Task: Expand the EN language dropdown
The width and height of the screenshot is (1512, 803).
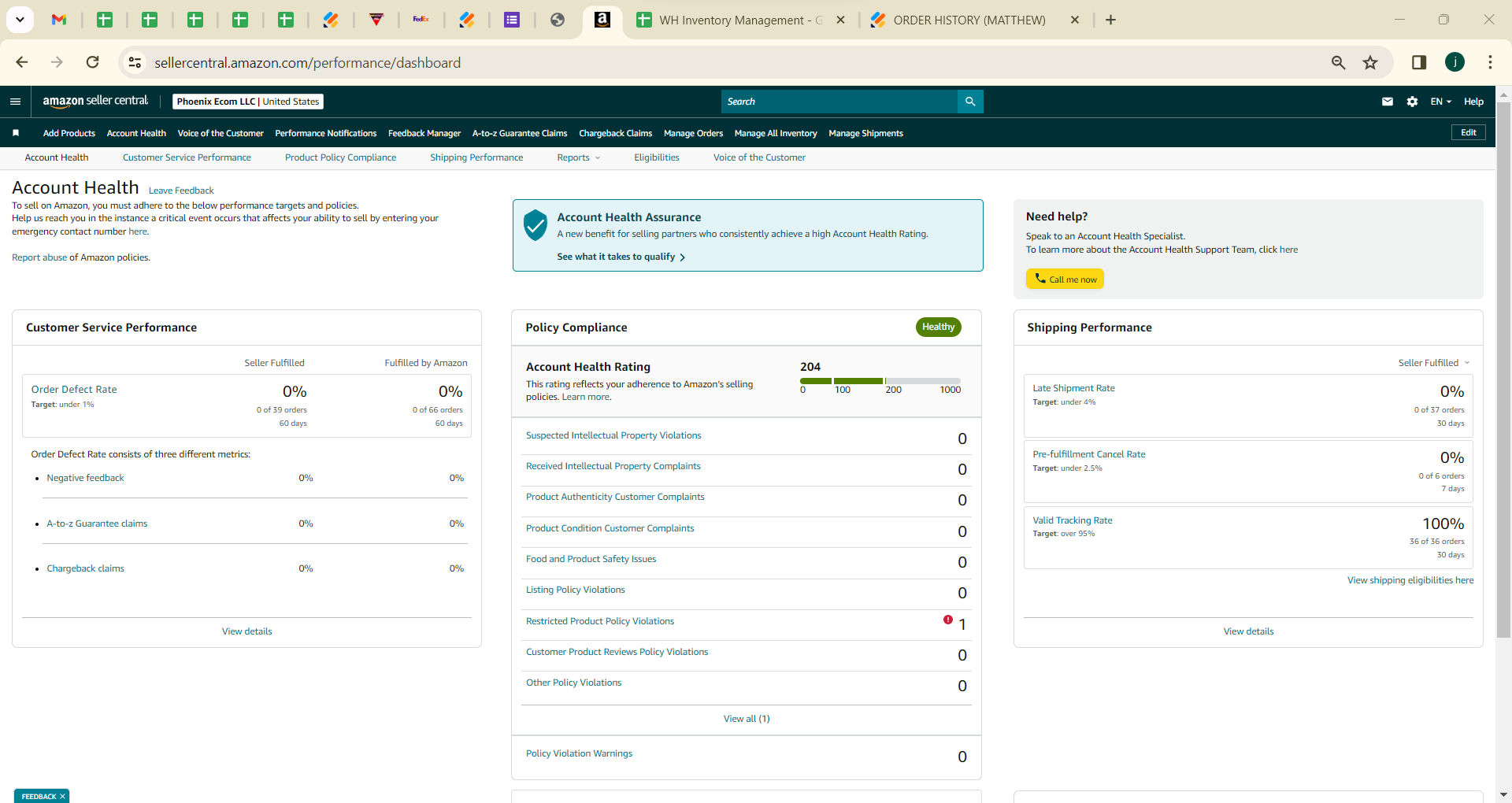Action: click(1440, 102)
